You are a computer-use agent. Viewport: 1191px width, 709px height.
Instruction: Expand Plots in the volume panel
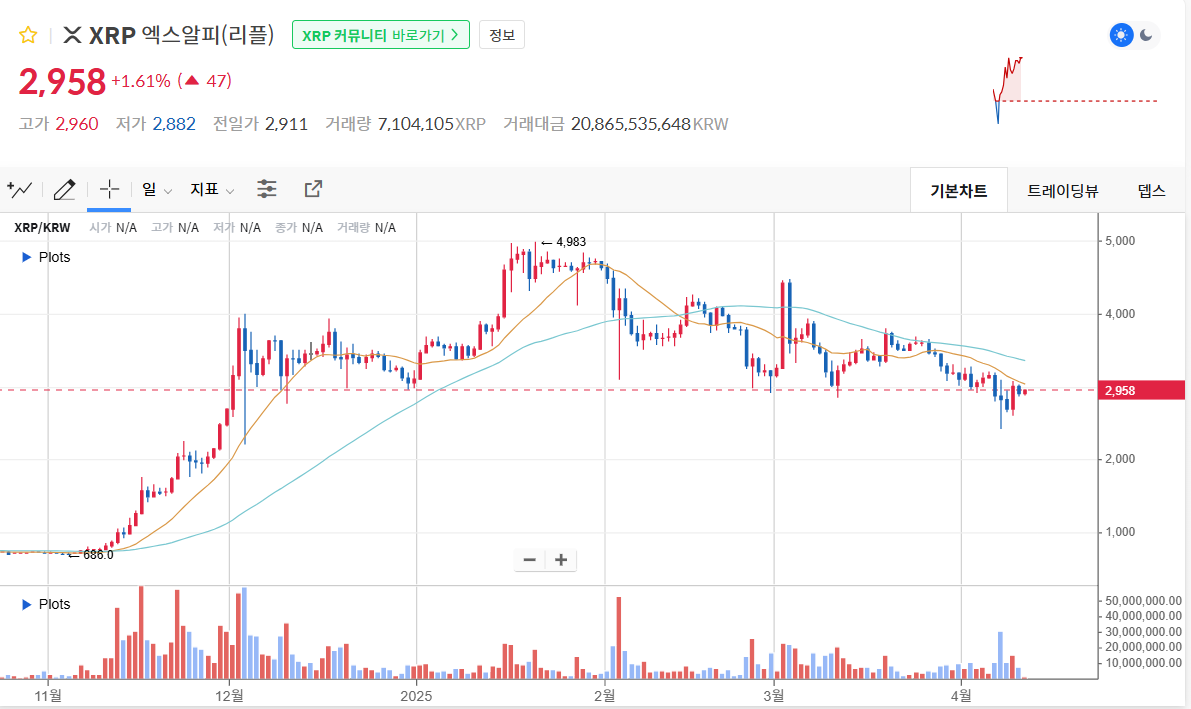46,604
